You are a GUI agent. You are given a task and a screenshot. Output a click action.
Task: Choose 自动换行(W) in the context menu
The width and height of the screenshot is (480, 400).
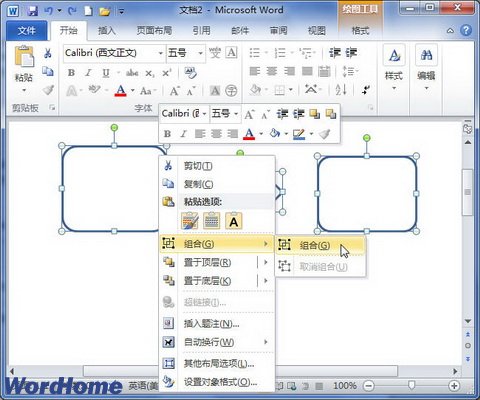coord(217,342)
